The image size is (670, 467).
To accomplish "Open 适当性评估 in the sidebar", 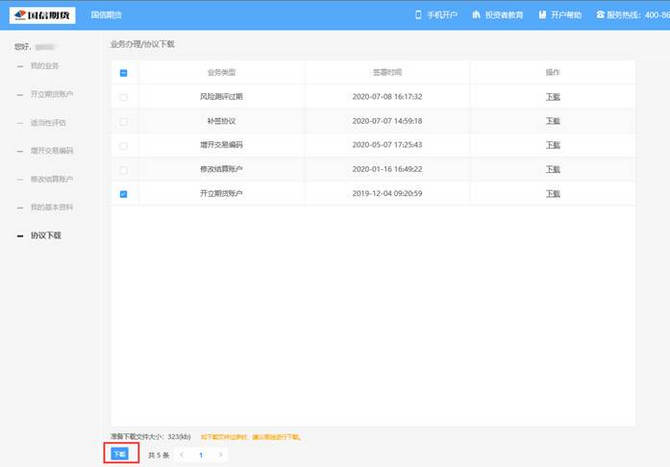I will point(48,123).
